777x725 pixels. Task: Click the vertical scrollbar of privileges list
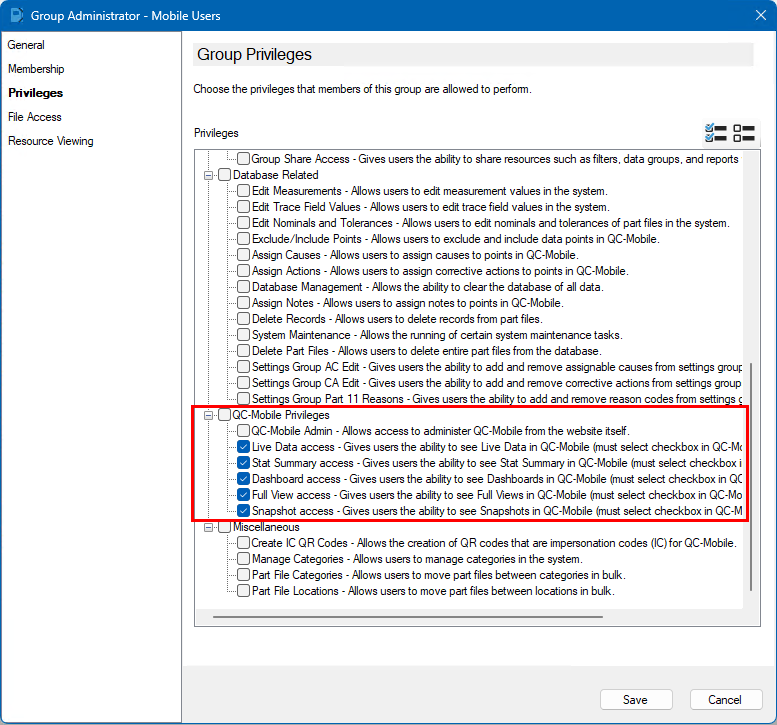click(751, 477)
